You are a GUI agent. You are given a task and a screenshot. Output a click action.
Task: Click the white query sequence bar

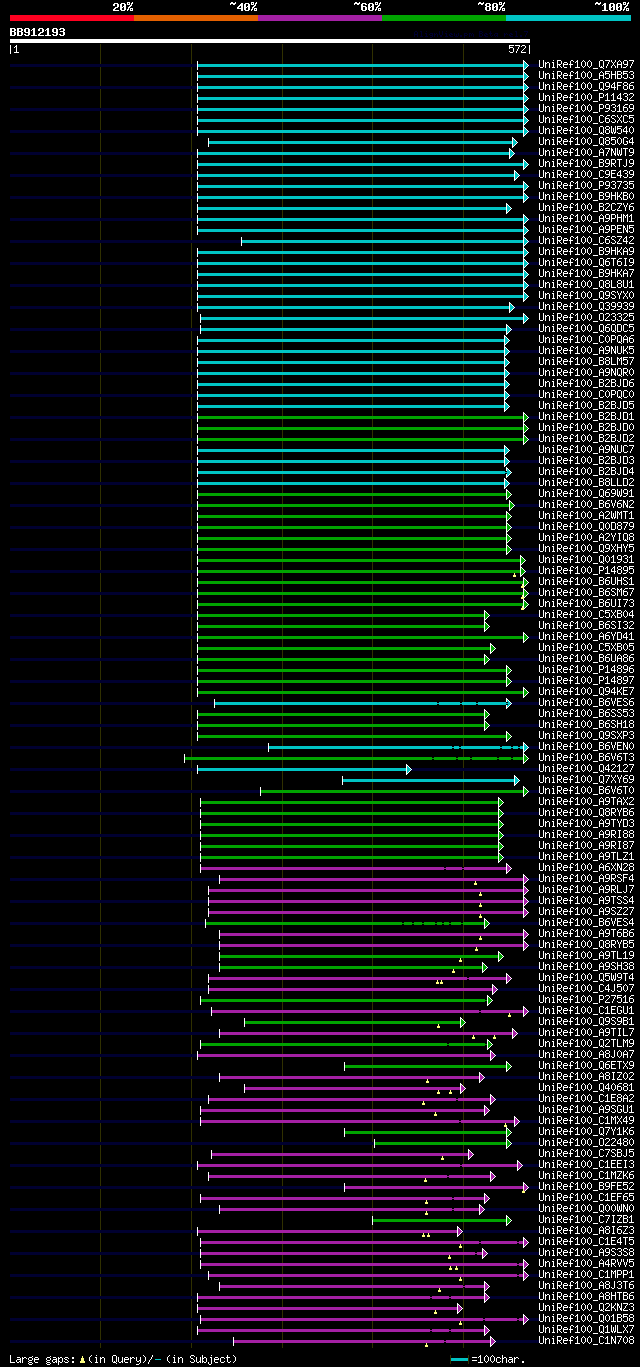click(x=270, y=41)
